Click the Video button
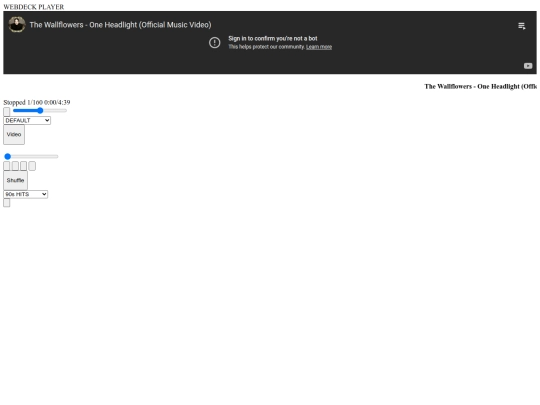The height and width of the screenshot is (405, 540). (14, 135)
